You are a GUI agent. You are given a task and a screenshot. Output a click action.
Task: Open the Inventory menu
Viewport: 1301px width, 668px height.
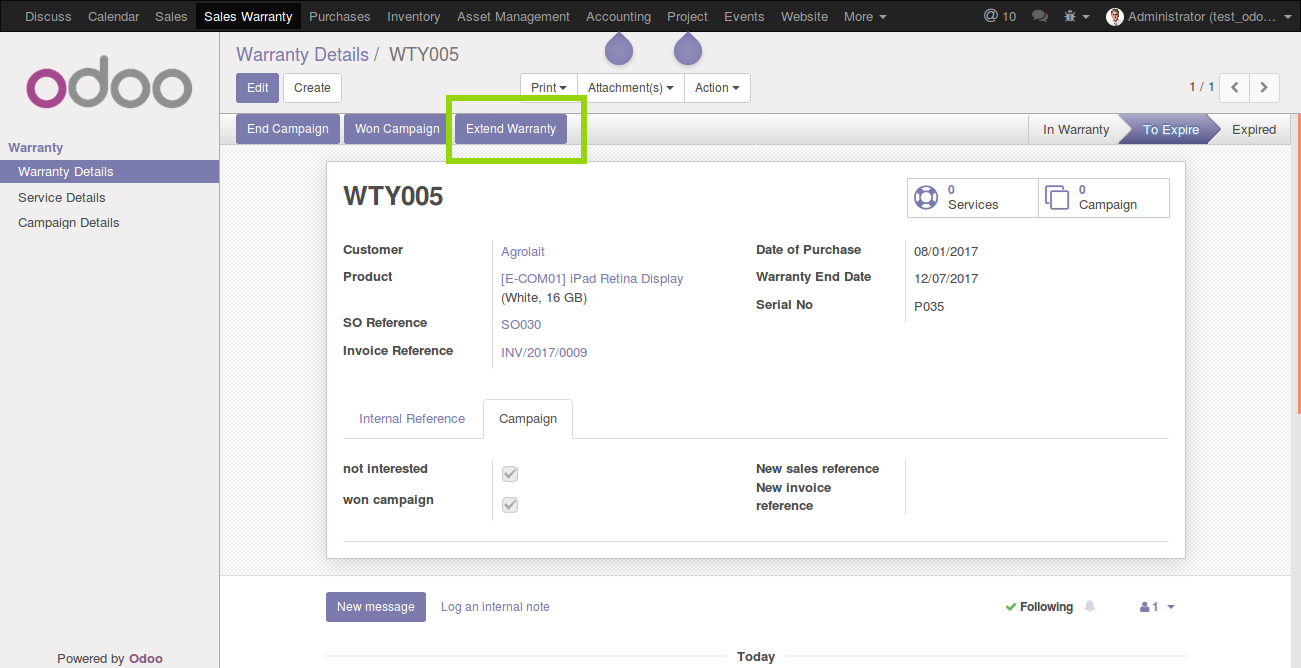[x=413, y=16]
